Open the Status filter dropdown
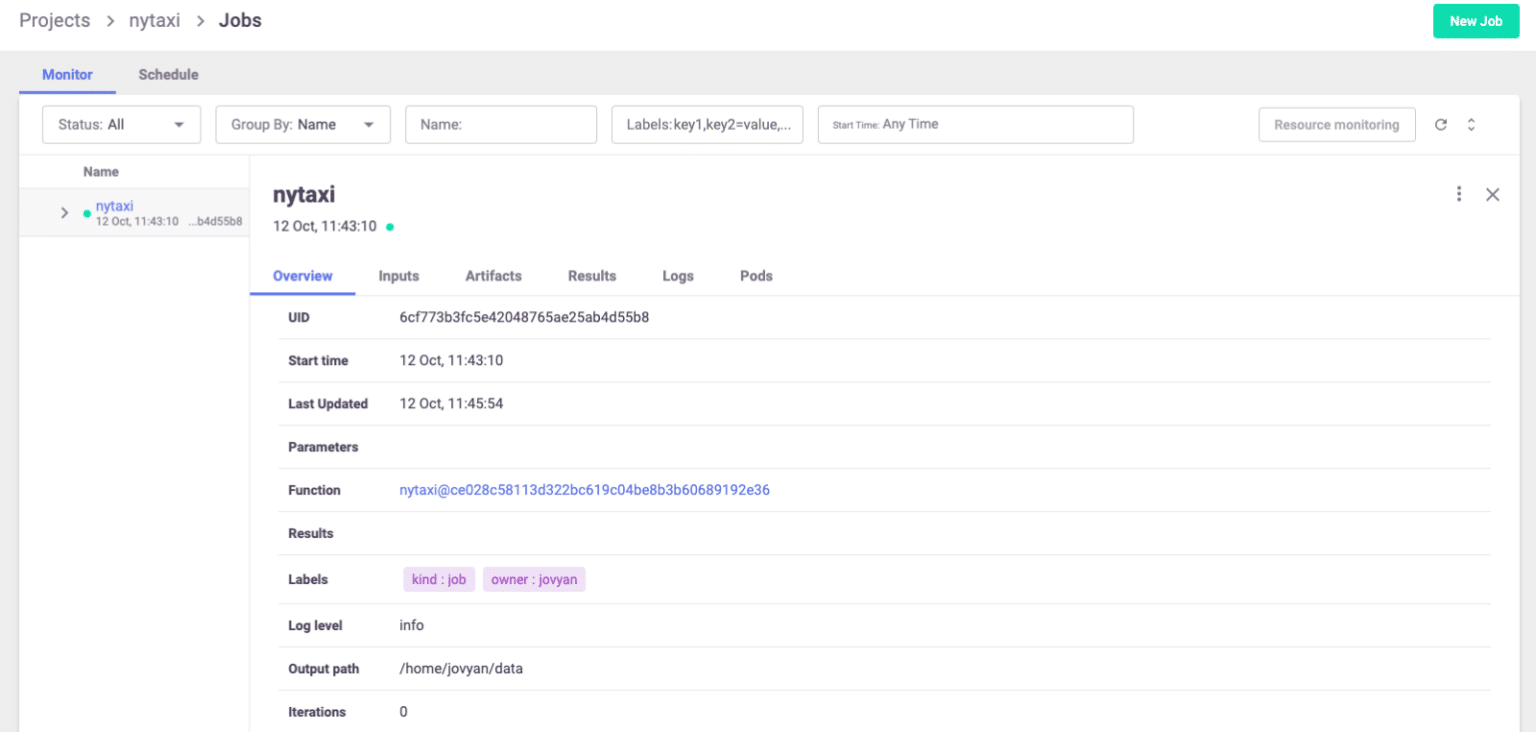The width and height of the screenshot is (1536, 732). tap(121, 124)
